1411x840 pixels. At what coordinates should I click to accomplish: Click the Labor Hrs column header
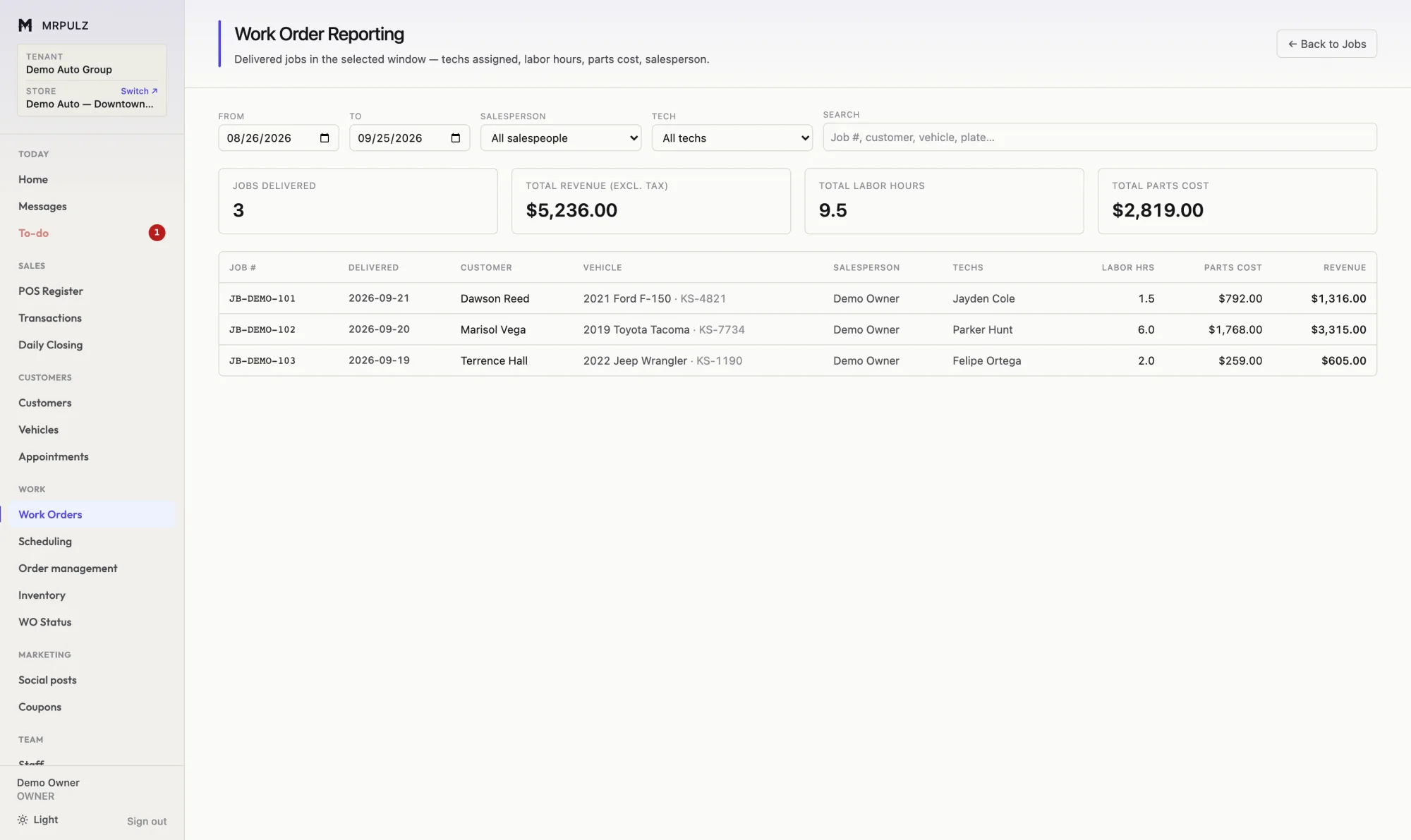click(1128, 267)
